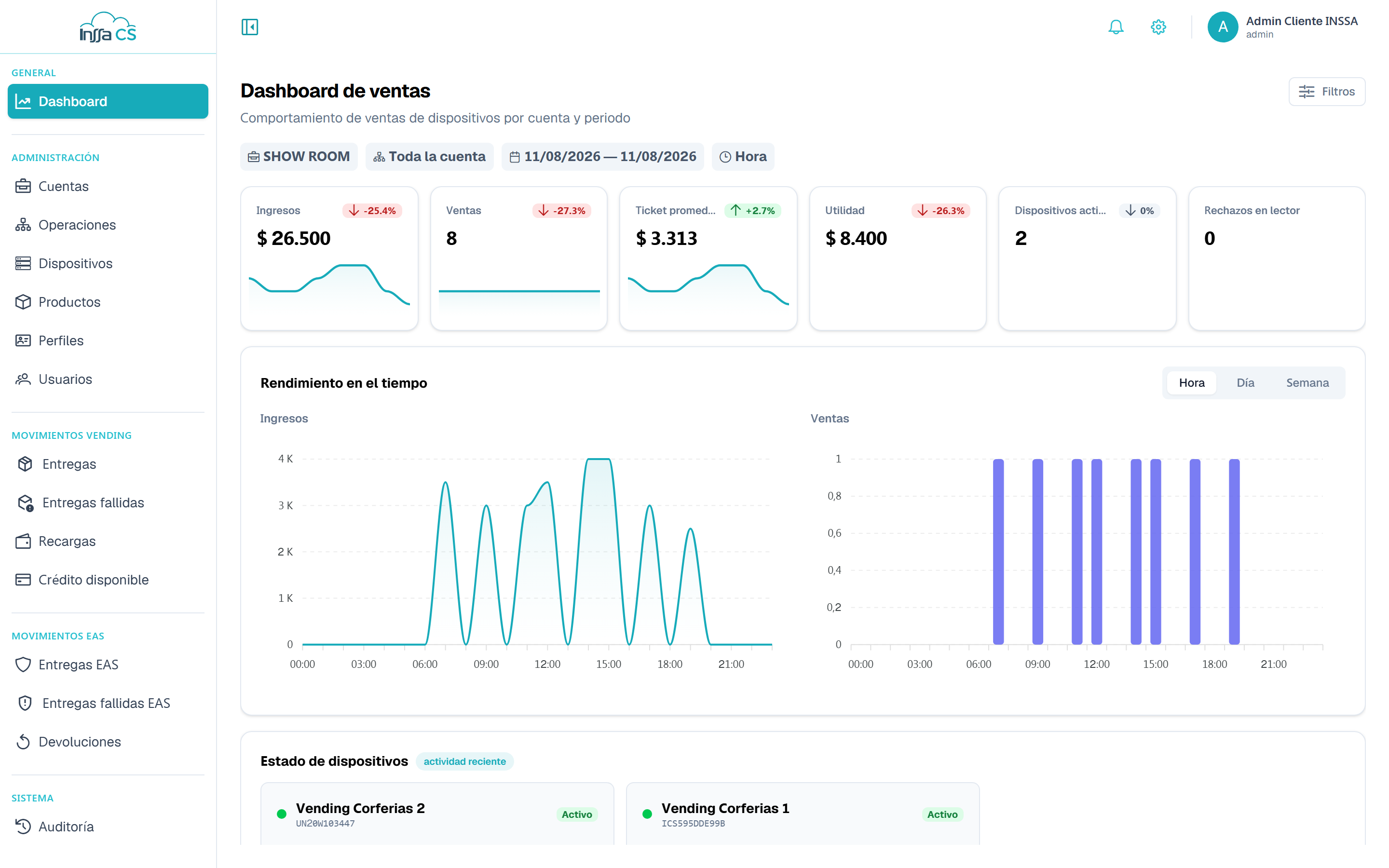The width and height of the screenshot is (1389, 868).
Task: Click the Entregas EAS shield icon
Action: pyautogui.click(x=23, y=665)
